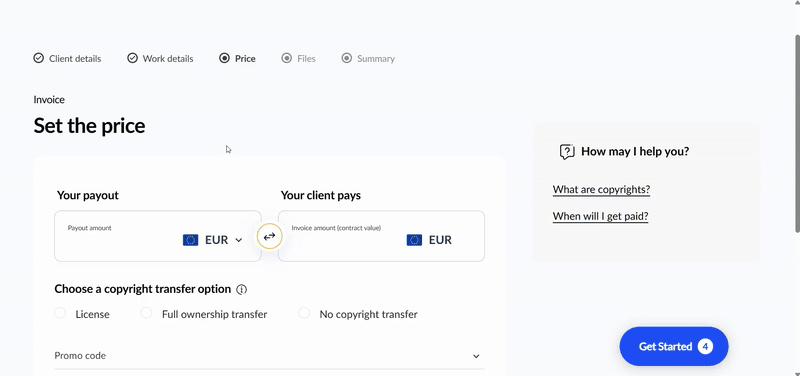Expand the Promo code section
The image size is (800, 376).
(x=269, y=356)
